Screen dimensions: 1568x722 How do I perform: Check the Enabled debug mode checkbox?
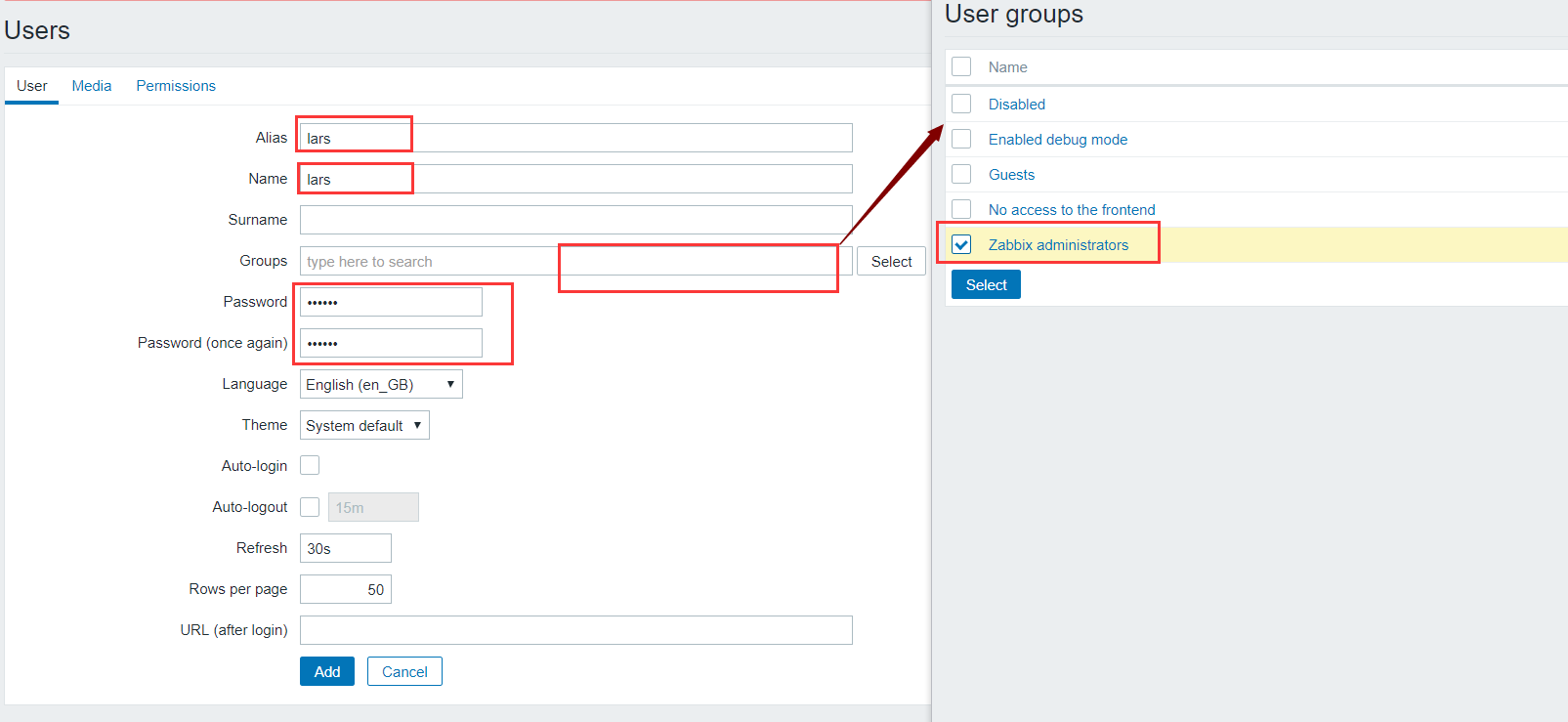961,139
